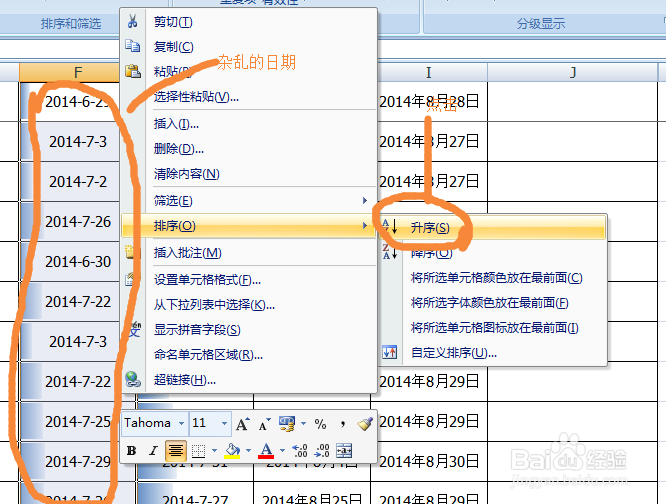Screen dimensions: 666x504
Task: Open the font size 11 dropdown
Action: click(224, 423)
